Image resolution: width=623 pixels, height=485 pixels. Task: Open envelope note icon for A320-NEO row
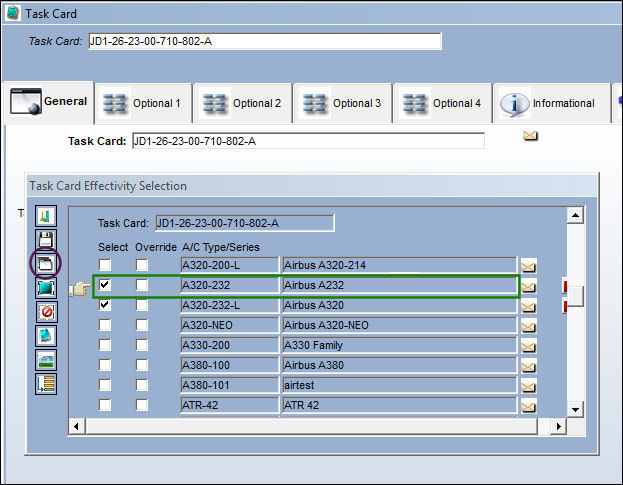coord(528,327)
